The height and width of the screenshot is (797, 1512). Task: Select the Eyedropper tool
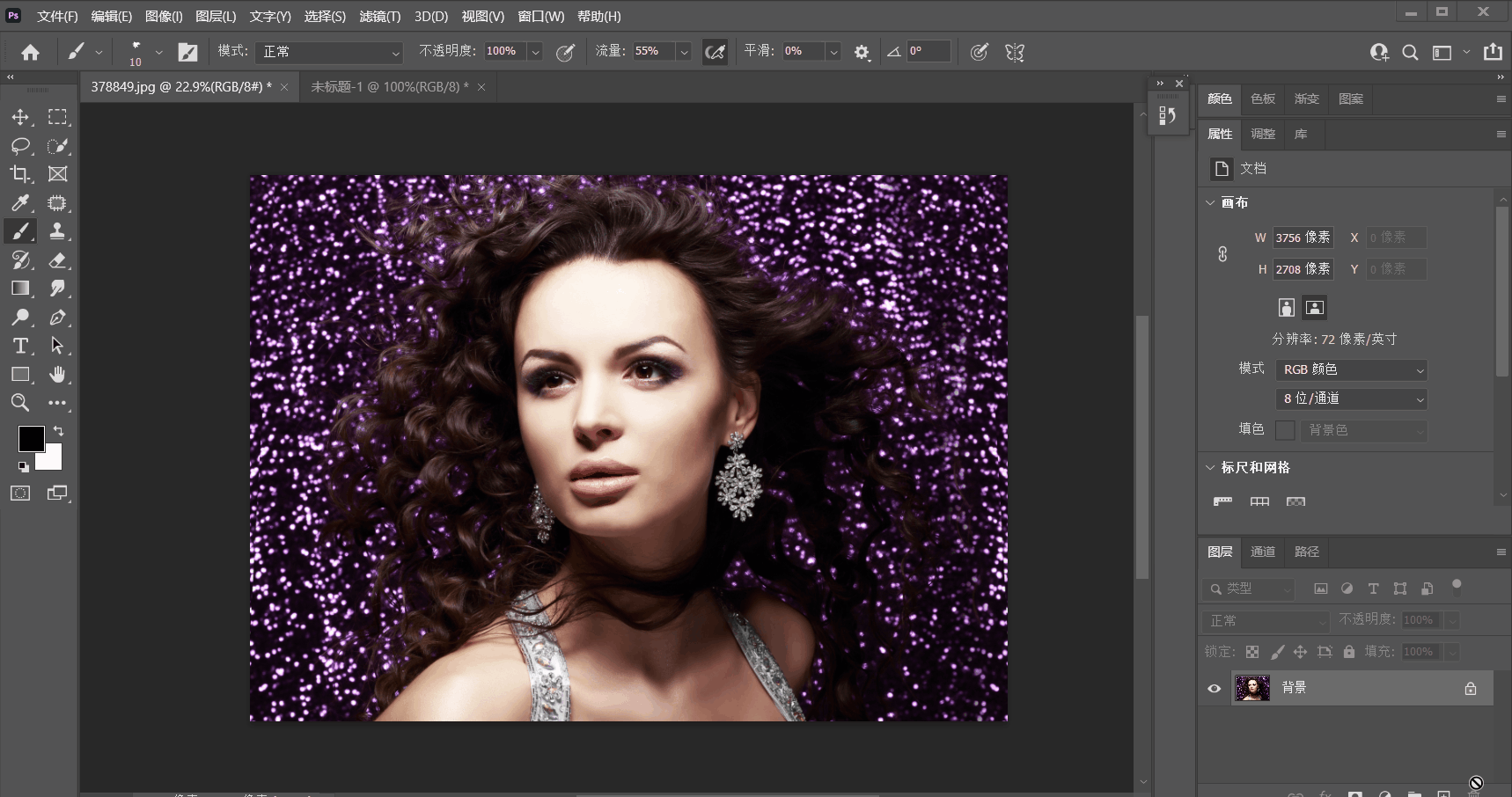click(20, 203)
